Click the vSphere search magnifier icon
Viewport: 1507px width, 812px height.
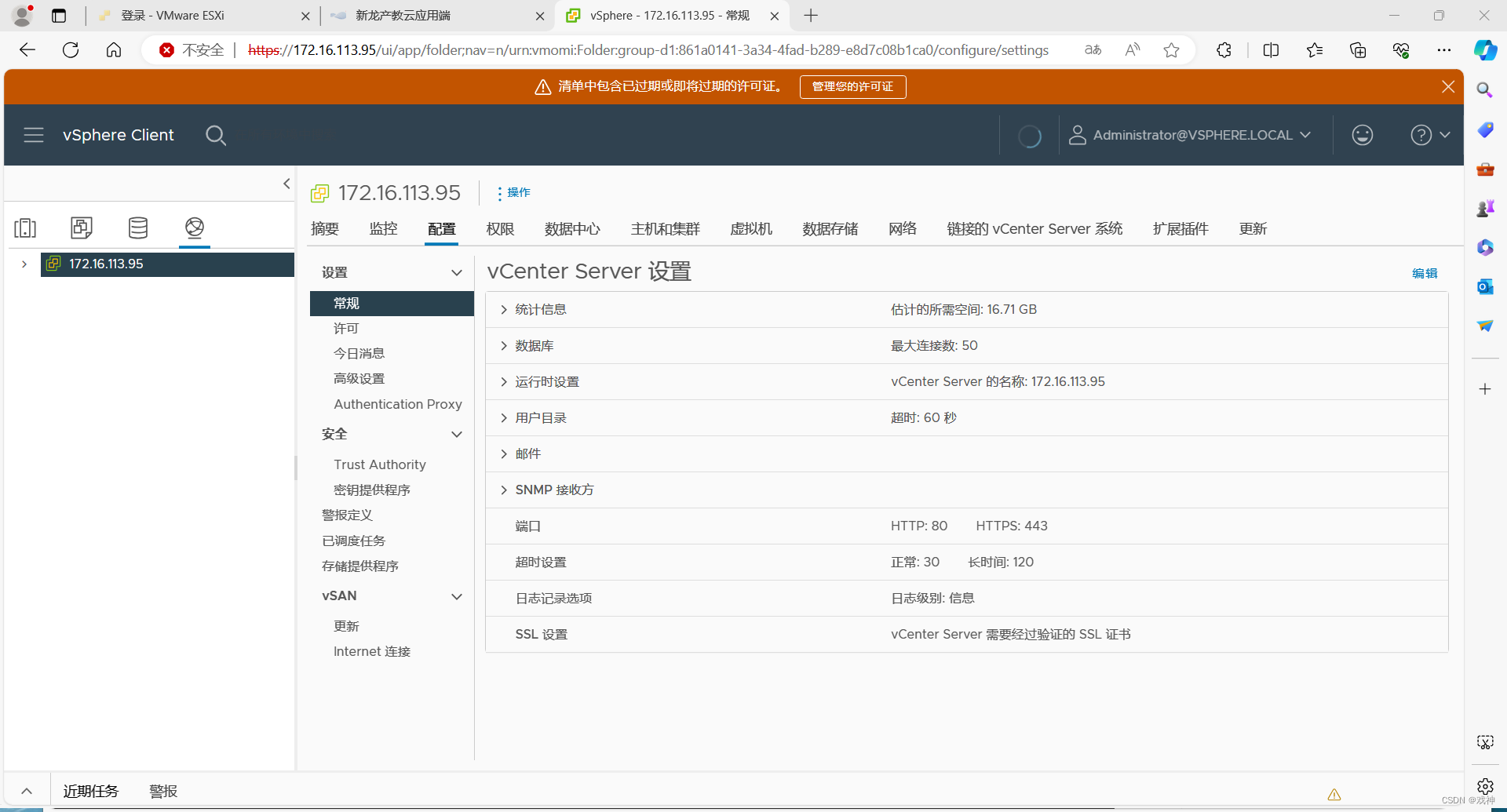[x=216, y=135]
